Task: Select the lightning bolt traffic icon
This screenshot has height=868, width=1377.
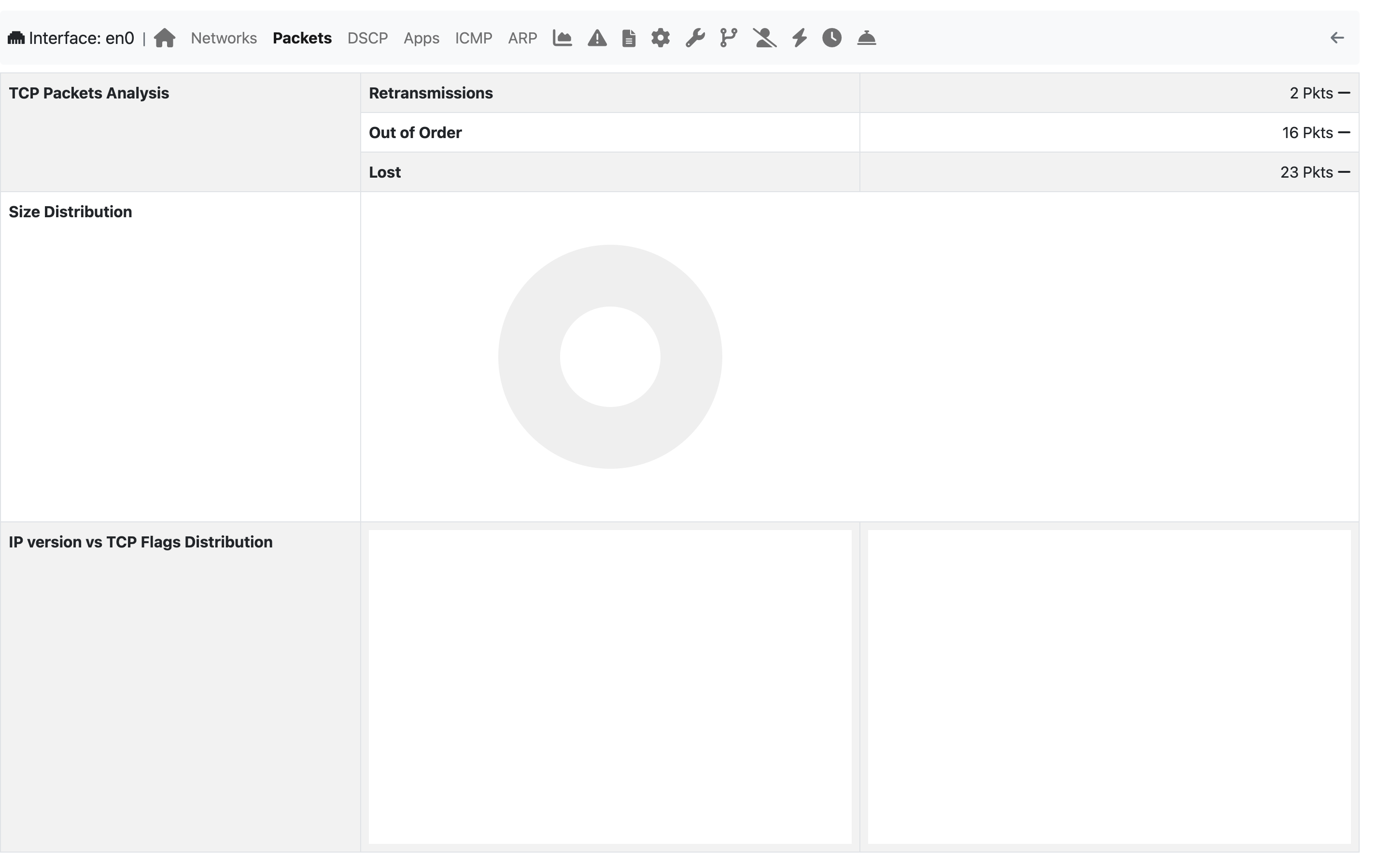Action: 799,38
